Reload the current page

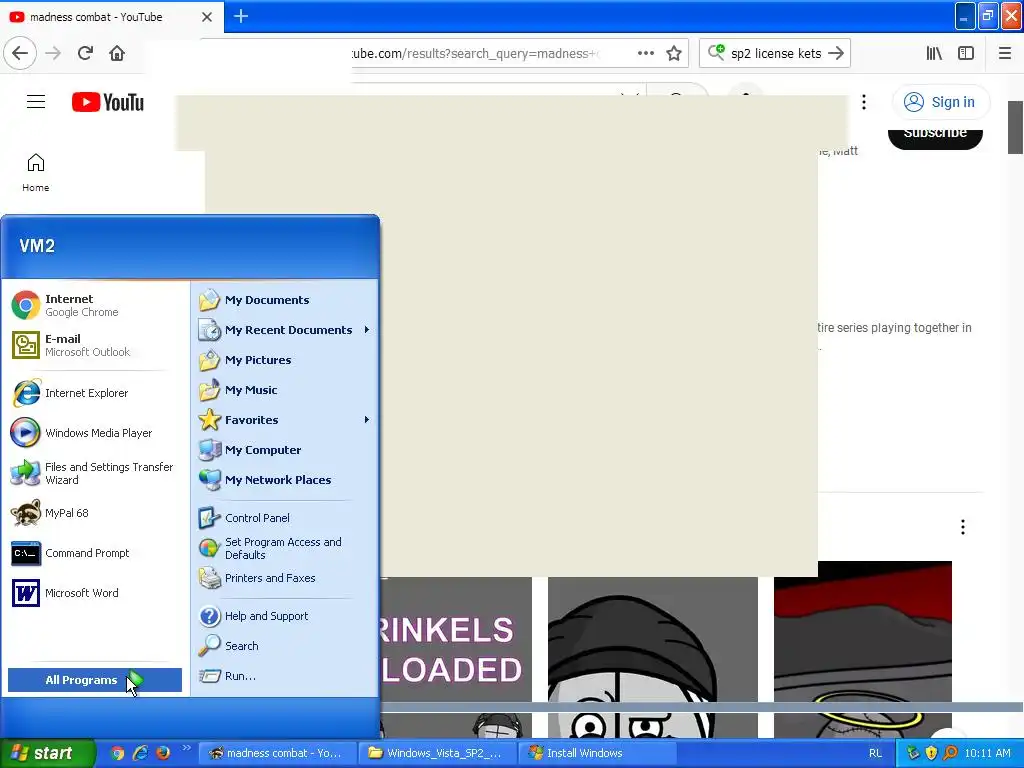[85, 53]
